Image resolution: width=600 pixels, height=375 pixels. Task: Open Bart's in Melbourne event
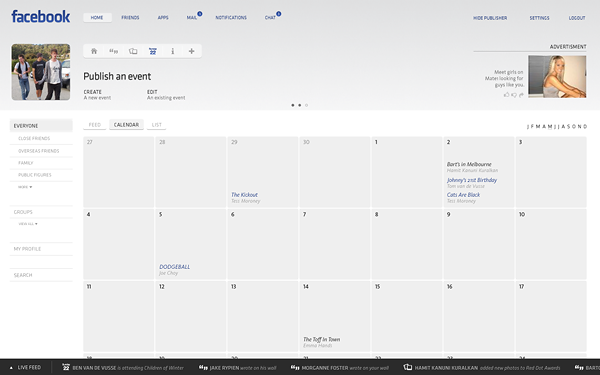coord(469,164)
